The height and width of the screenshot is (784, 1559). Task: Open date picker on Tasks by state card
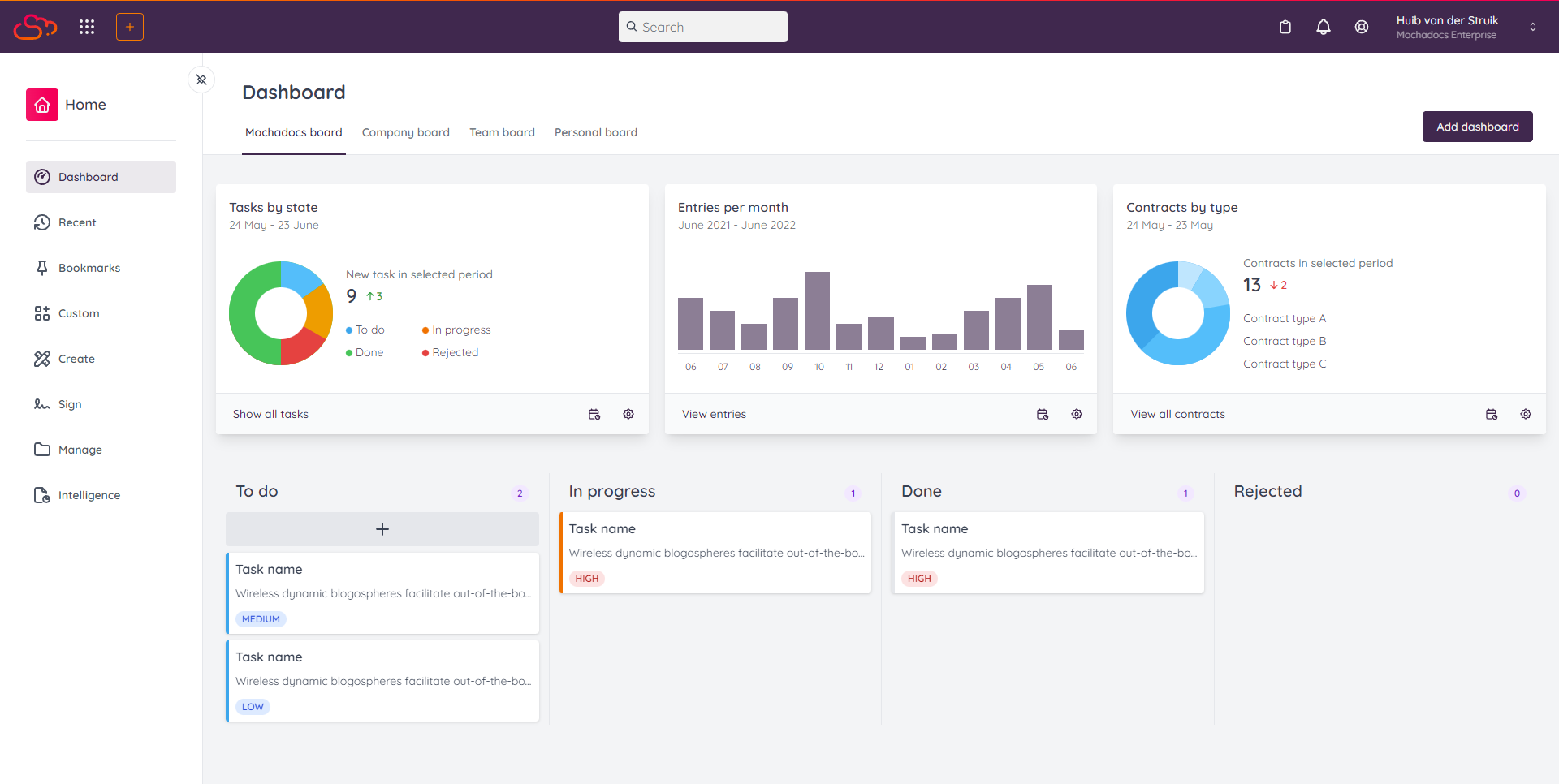click(x=594, y=414)
